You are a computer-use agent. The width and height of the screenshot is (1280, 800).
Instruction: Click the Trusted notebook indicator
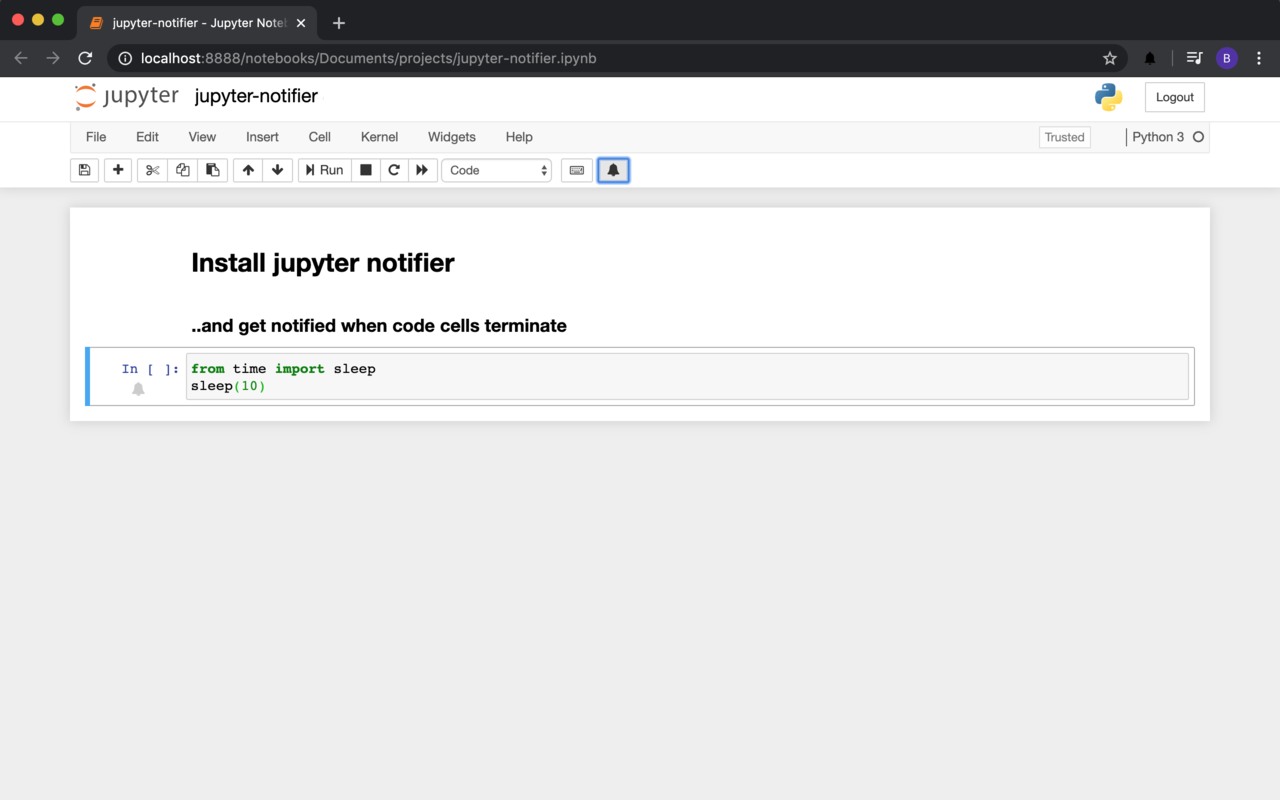pos(1064,137)
